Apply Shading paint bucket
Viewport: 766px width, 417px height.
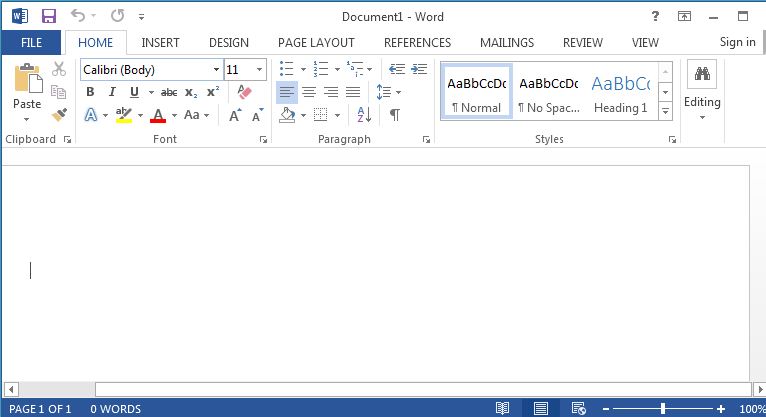pyautogui.click(x=287, y=115)
